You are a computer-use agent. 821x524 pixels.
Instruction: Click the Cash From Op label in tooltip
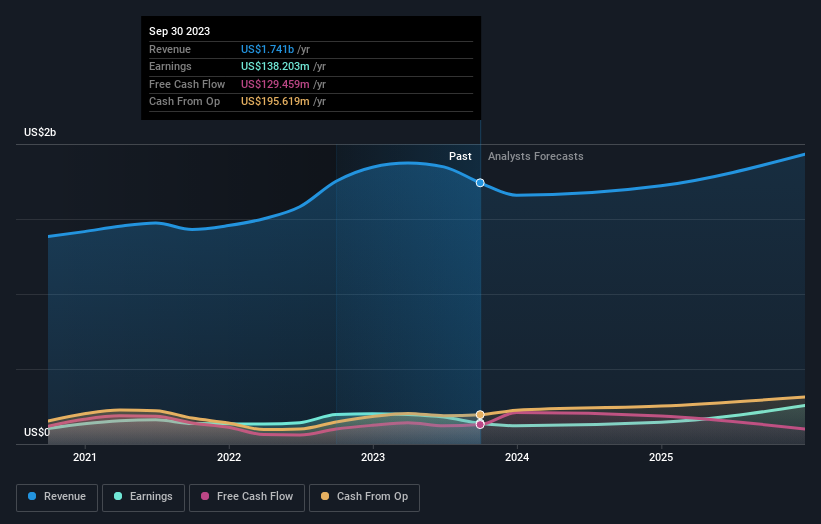(x=184, y=102)
